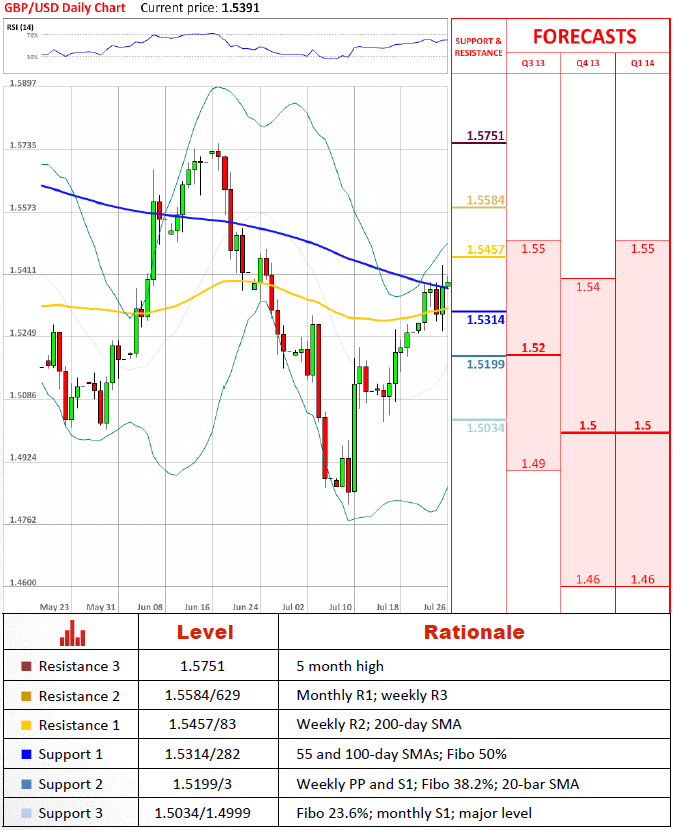The width and height of the screenshot is (675, 830).
Task: Click the rationale '5 month high'
Action: [x=340, y=666]
